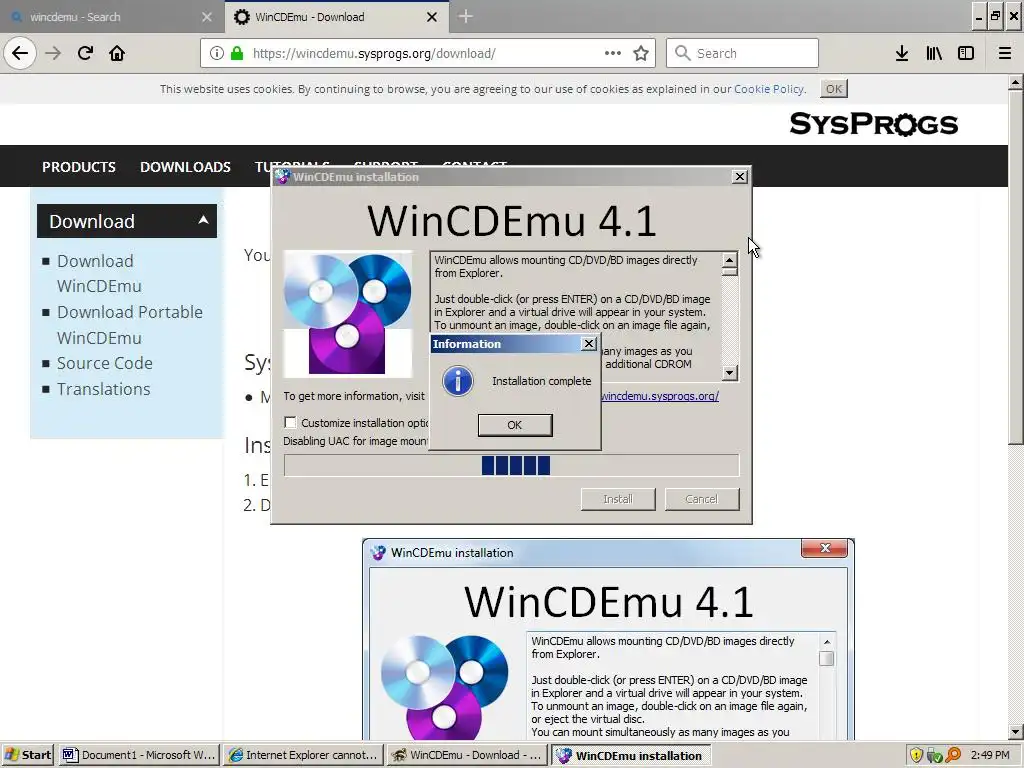1024x768 pixels.
Task: Open the page actions three-dot menu
Action: click(613, 53)
